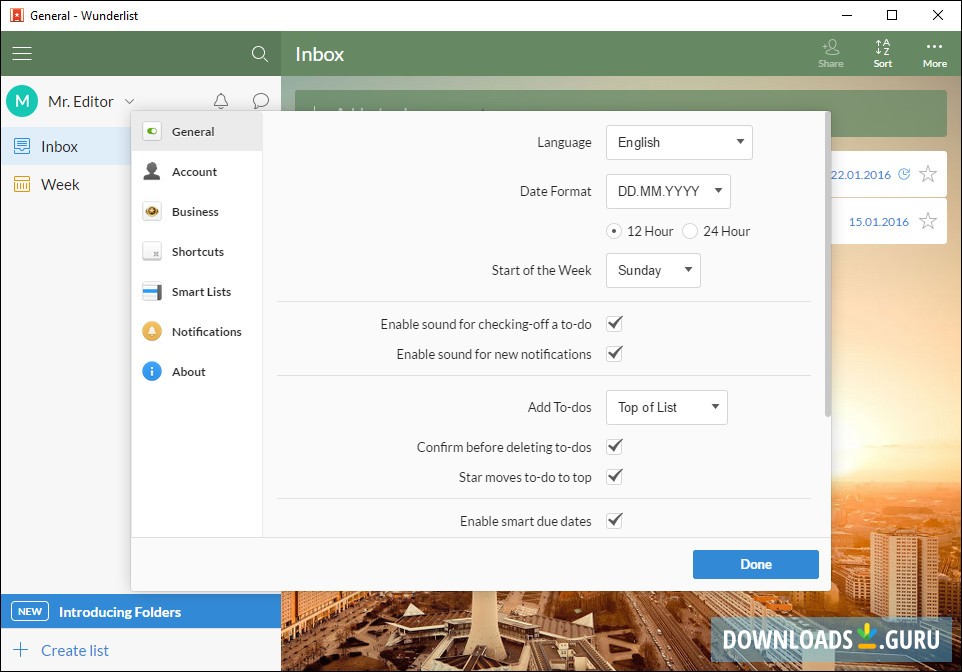962x672 pixels.
Task: Open the Add To-dos dropdown
Action: 667,407
